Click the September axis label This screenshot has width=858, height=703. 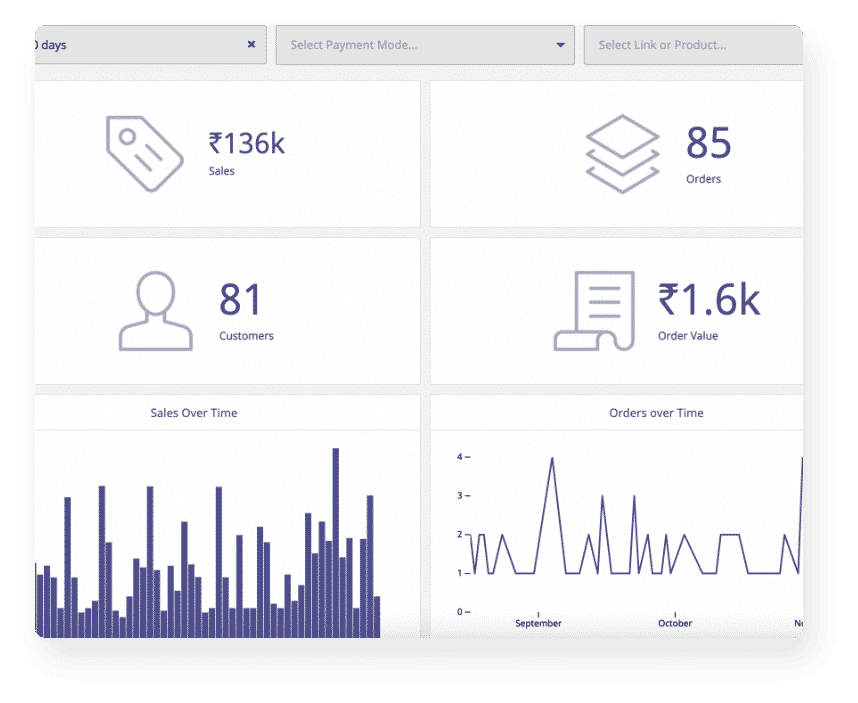[538, 623]
